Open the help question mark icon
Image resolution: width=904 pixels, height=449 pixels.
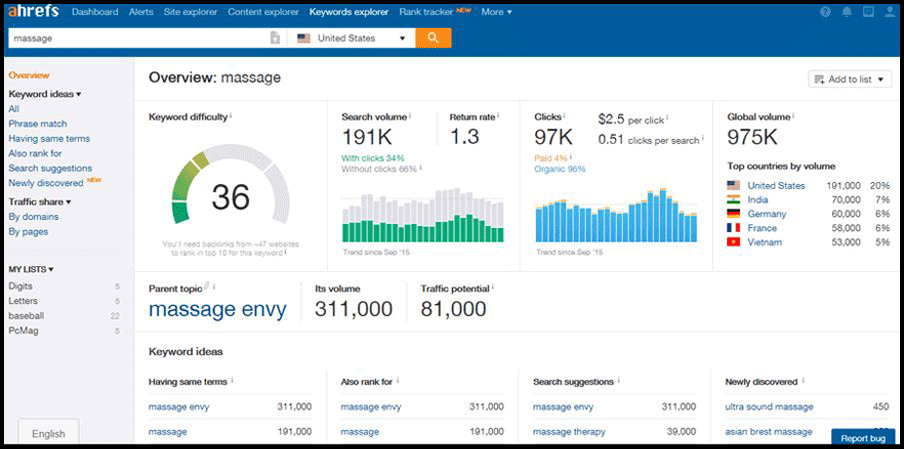[x=827, y=12]
